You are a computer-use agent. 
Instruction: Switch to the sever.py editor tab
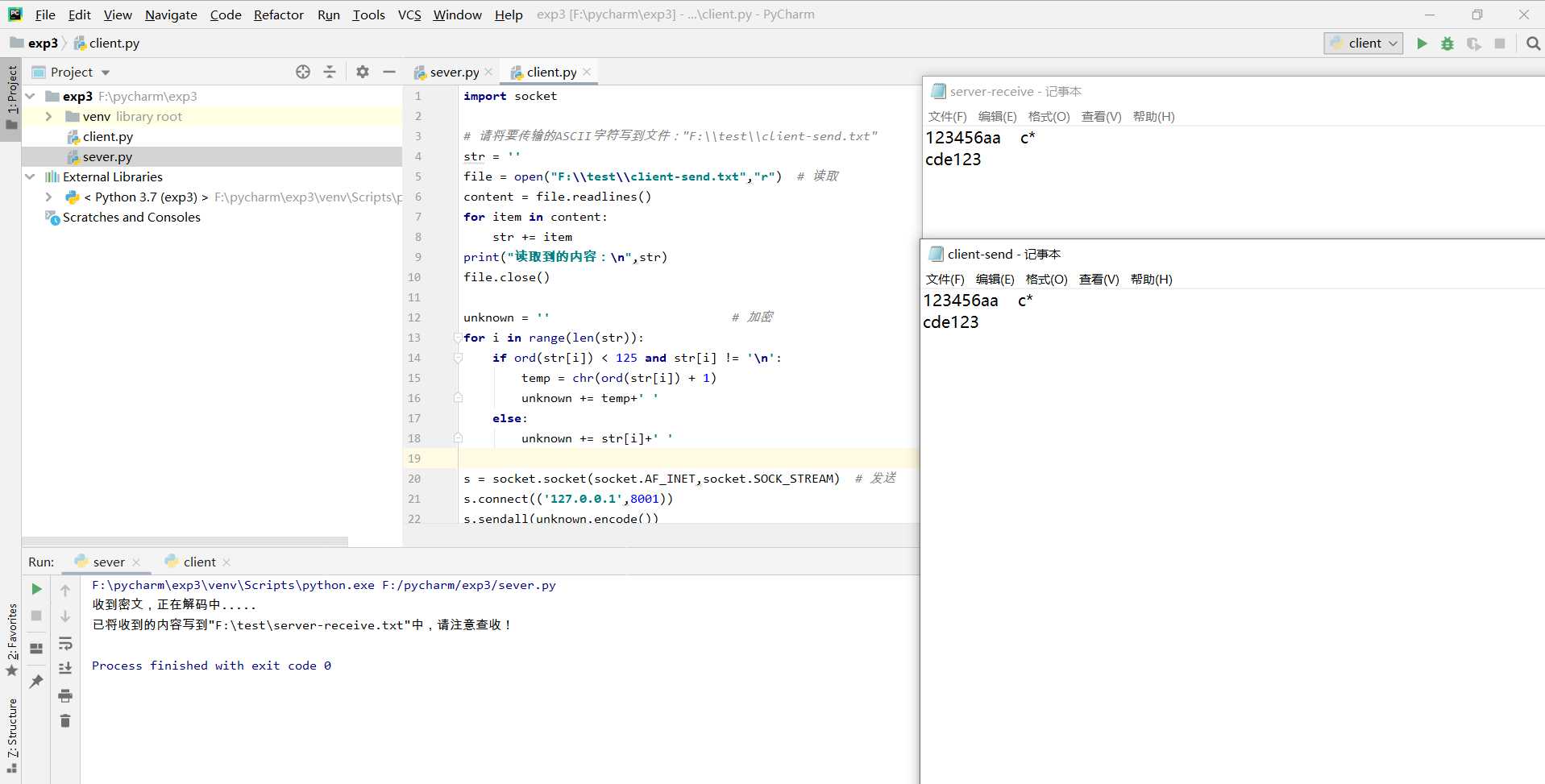454,72
